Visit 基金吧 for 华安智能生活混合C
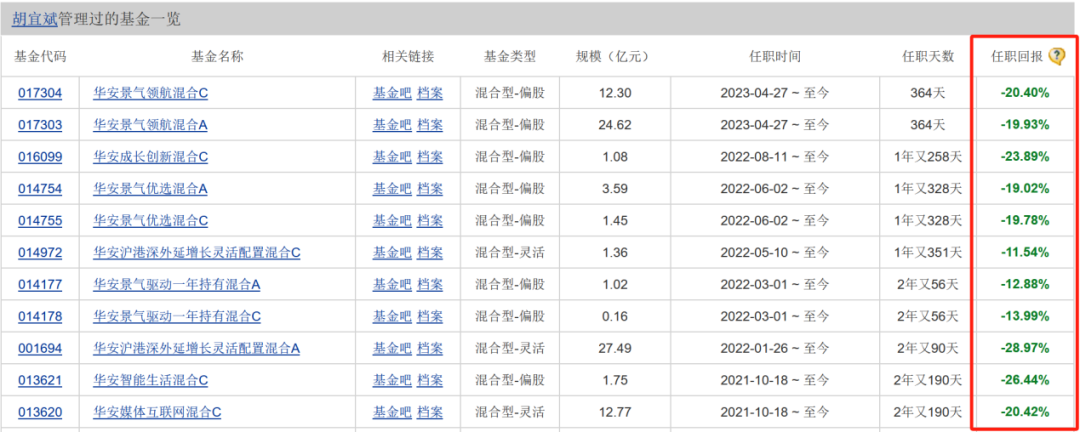 click(x=392, y=380)
